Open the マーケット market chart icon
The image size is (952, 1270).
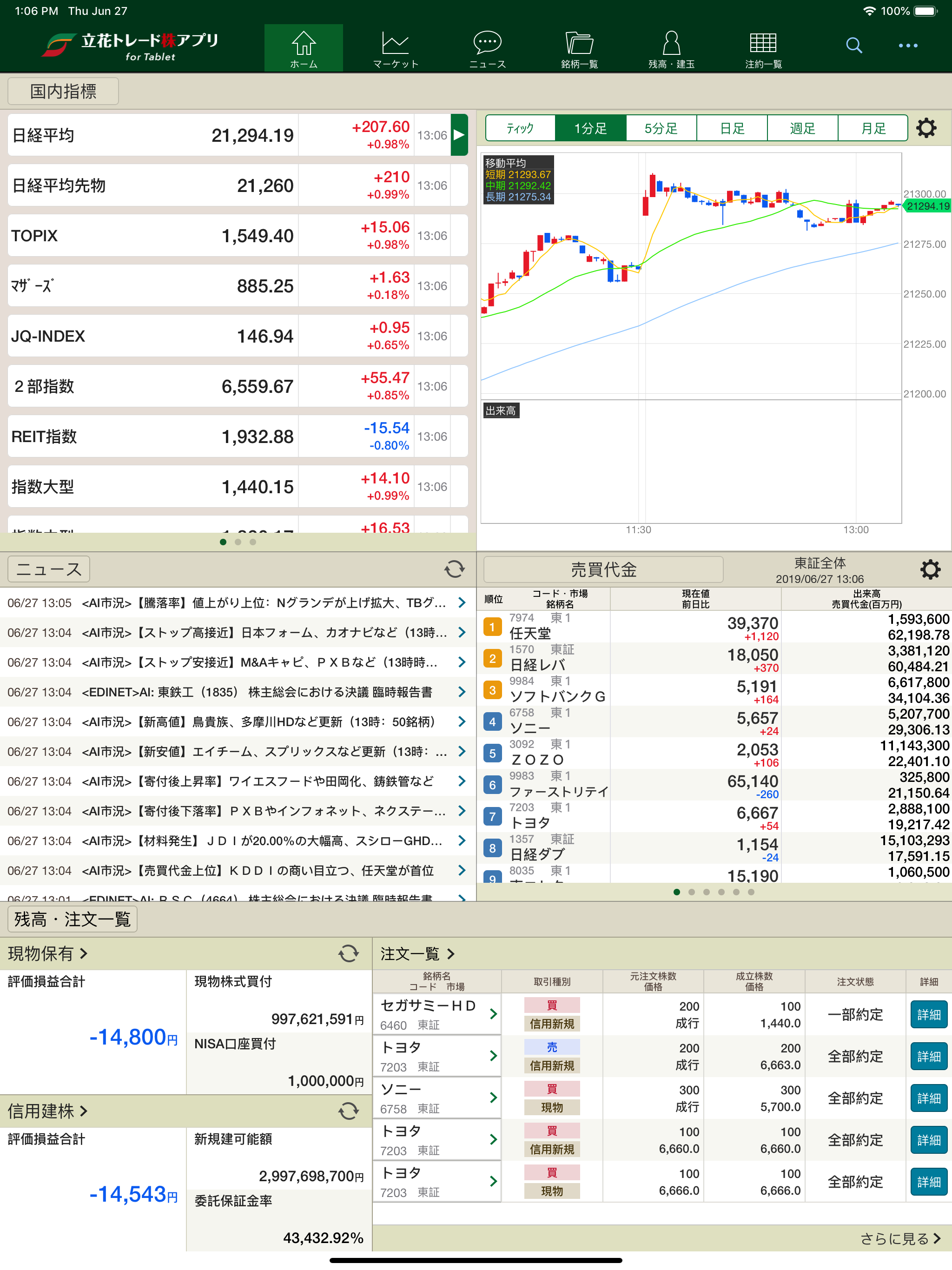click(396, 48)
